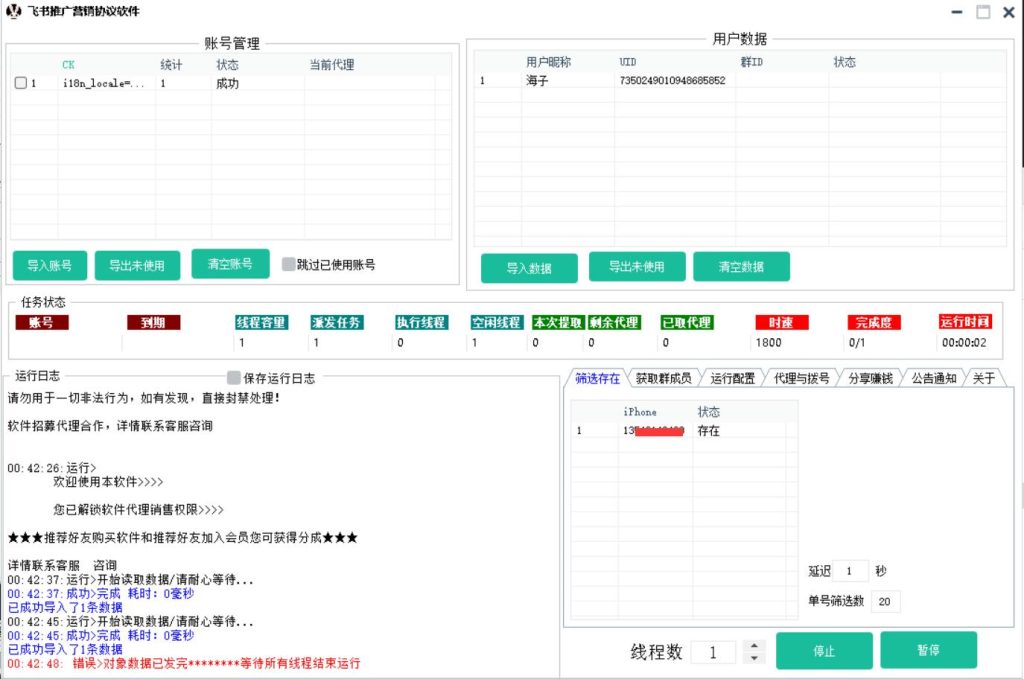Screen dimensions: 1024x679
Task: Toggle the 保存运行日志 checkbox
Action: pyautogui.click(x=234, y=378)
